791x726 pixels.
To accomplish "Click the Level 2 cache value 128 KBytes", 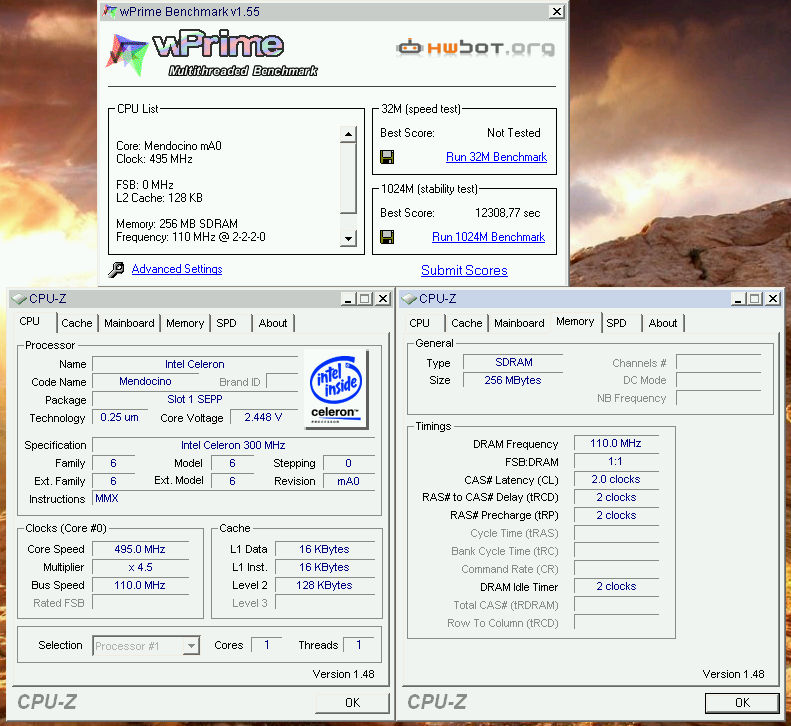I will 324,585.
